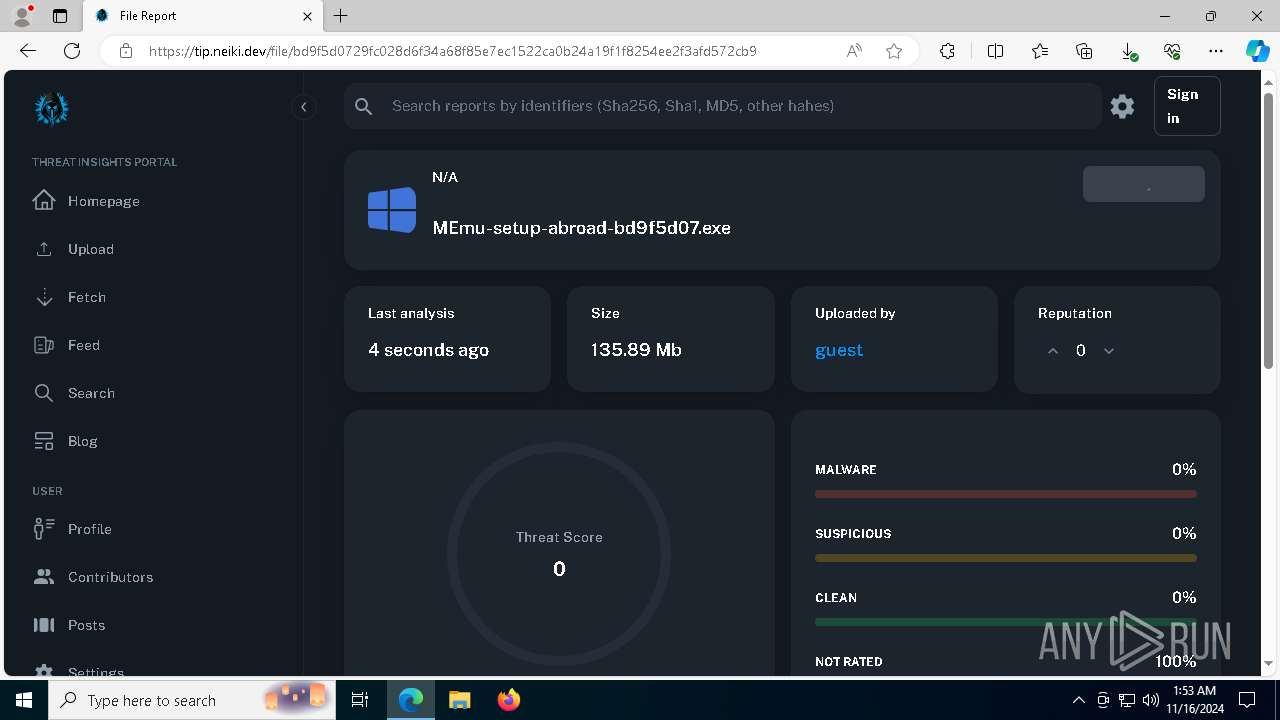1280x720 pixels.
Task: Add page to favorites star icon
Action: pos(894,51)
